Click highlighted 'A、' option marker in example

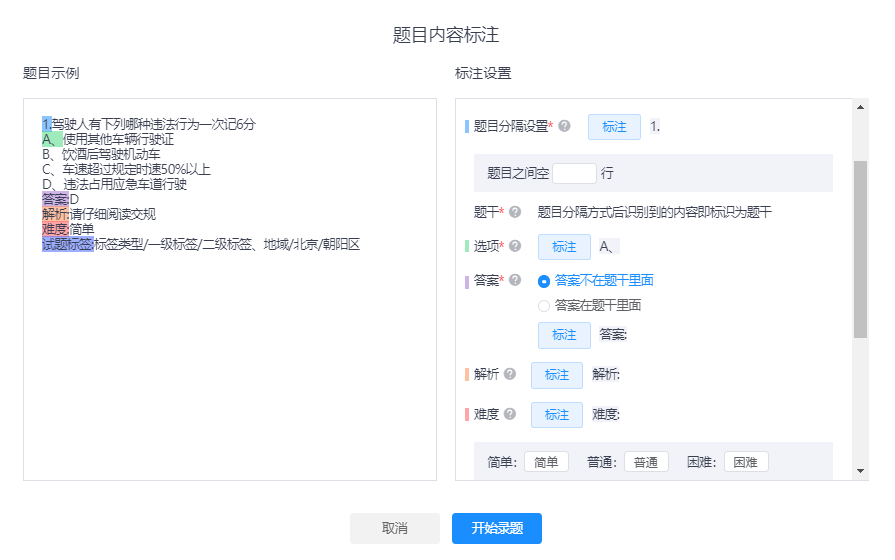click(x=52, y=139)
